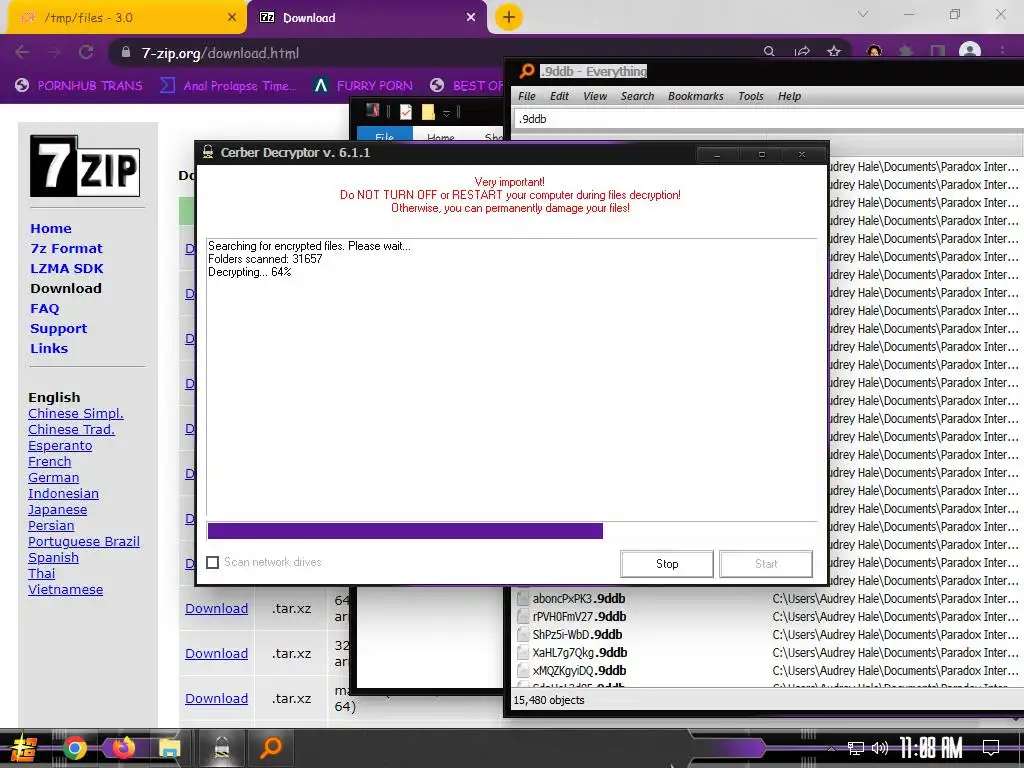Expand Explorer's quick access toolbar dropdown arrow
The width and height of the screenshot is (1024, 768).
tap(447, 112)
